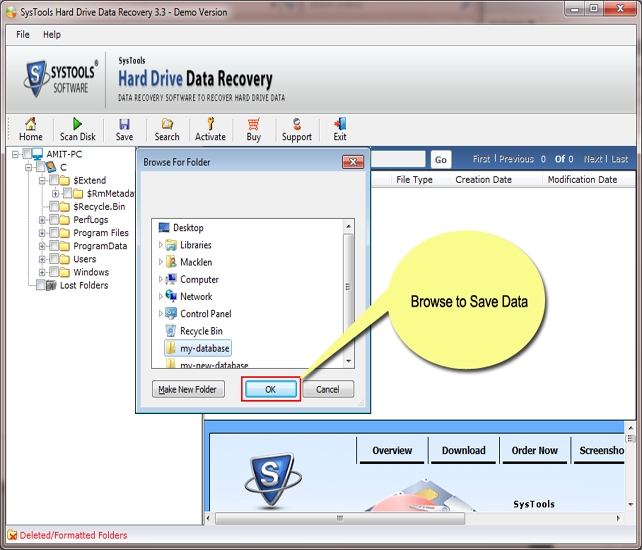Click Deleted/Formatted Folders status icon

[x=12, y=535]
